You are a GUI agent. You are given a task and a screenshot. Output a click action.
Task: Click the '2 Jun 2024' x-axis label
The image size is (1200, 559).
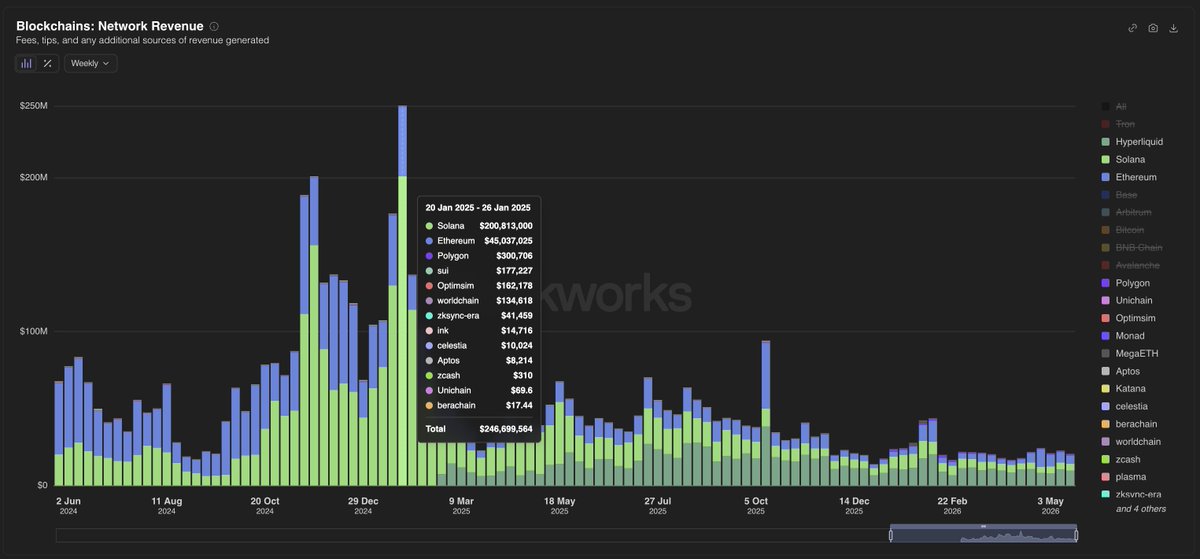[x=68, y=505]
